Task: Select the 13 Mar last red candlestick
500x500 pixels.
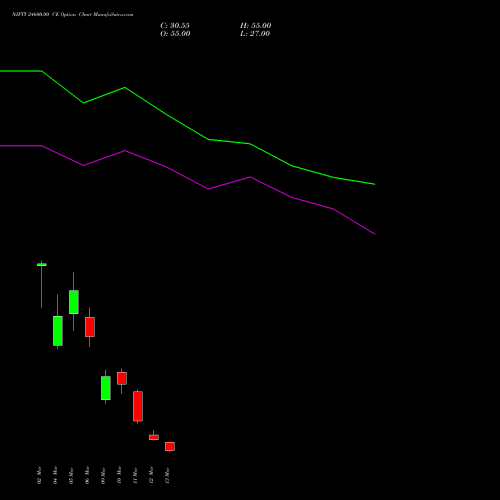Action: pyautogui.click(x=170, y=446)
